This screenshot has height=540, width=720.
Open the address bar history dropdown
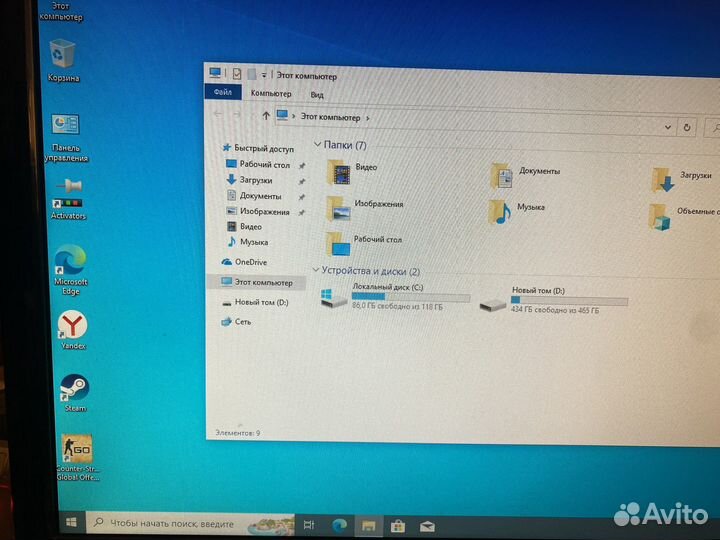[668, 127]
